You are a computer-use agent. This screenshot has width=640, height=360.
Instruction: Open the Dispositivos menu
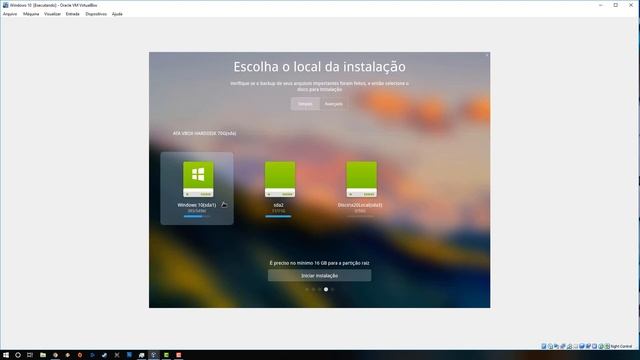click(96, 14)
